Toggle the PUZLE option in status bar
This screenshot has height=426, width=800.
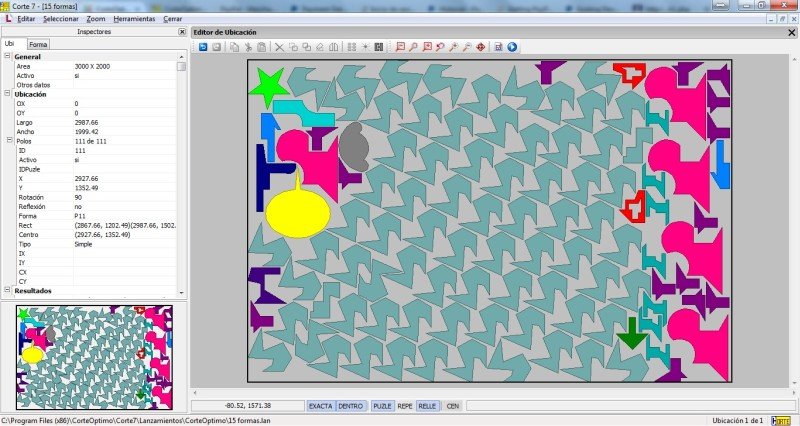(x=382, y=407)
